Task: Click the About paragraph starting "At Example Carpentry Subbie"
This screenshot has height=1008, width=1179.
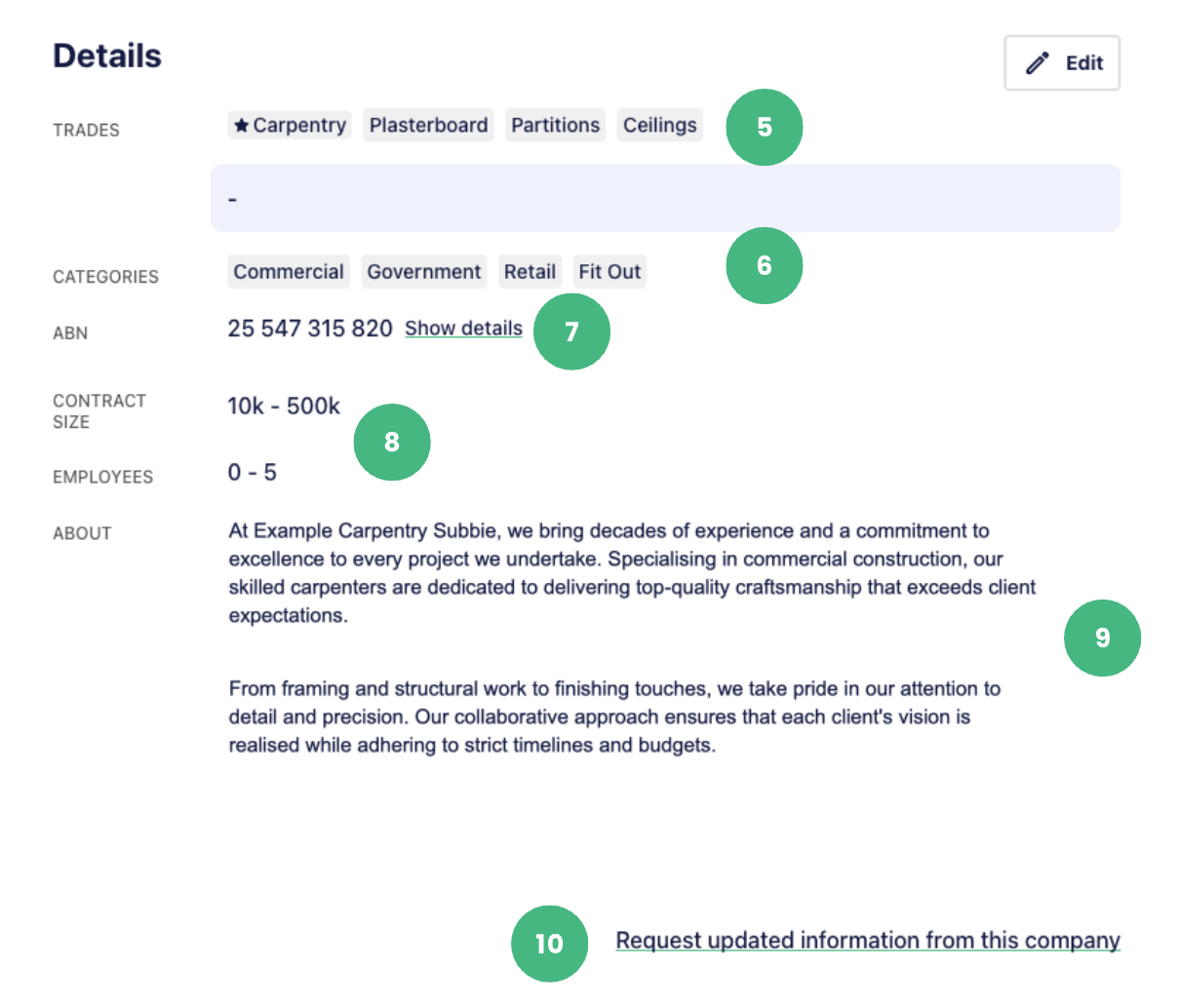Action: pos(632,573)
